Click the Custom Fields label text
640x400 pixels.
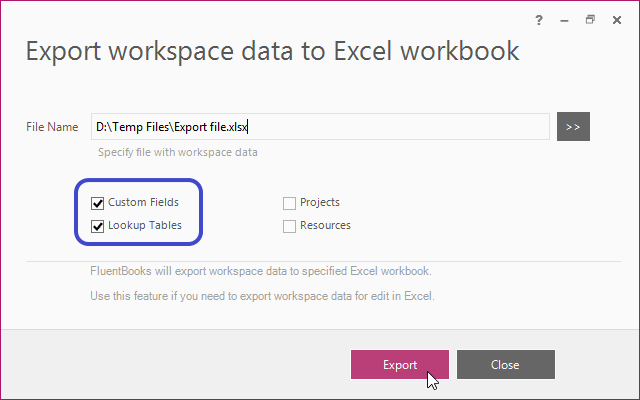pyautogui.click(x=143, y=202)
